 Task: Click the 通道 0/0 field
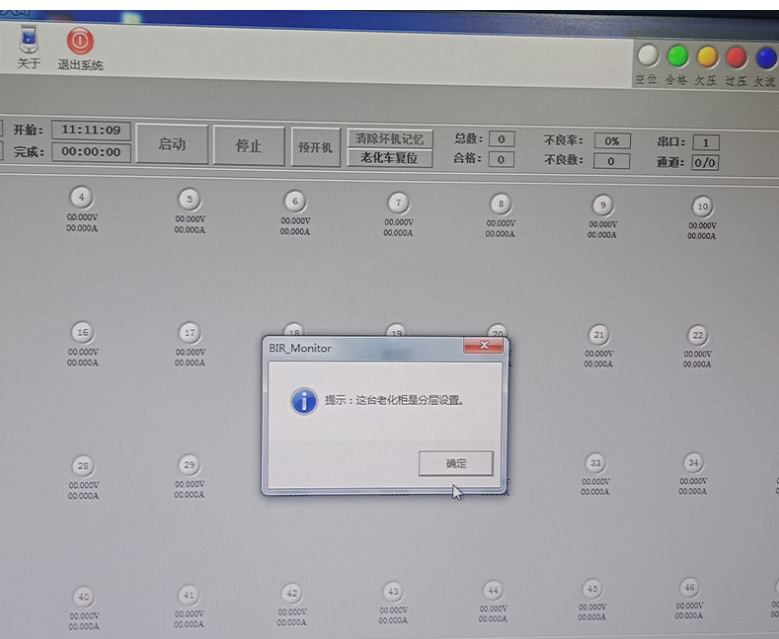[x=704, y=162]
